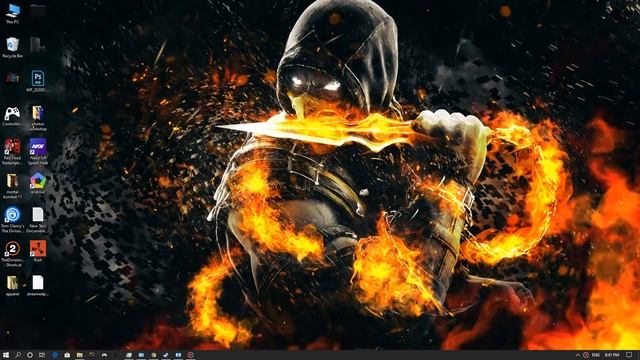Click the red circle tray icon
This screenshot has width=640, height=360.
pos(586,355)
